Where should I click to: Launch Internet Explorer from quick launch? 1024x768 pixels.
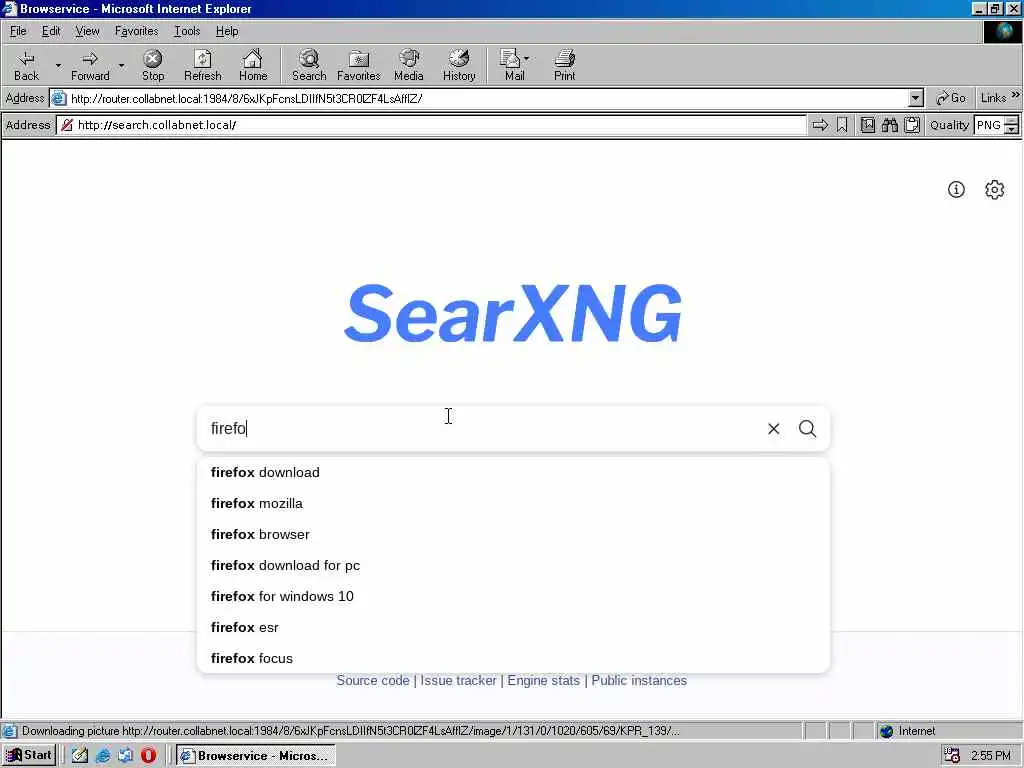tap(103, 756)
